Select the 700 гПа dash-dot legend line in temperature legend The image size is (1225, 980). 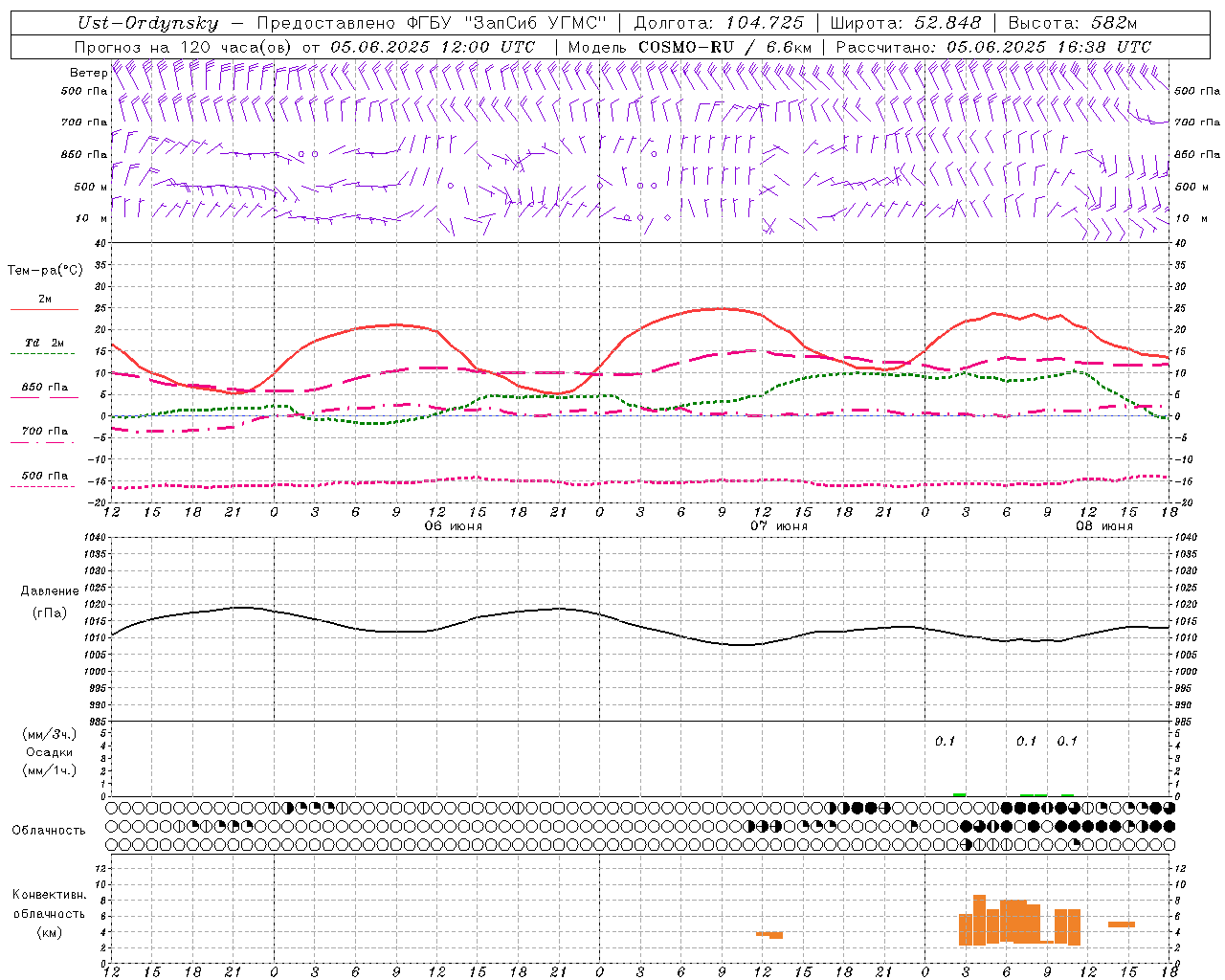tap(42, 442)
